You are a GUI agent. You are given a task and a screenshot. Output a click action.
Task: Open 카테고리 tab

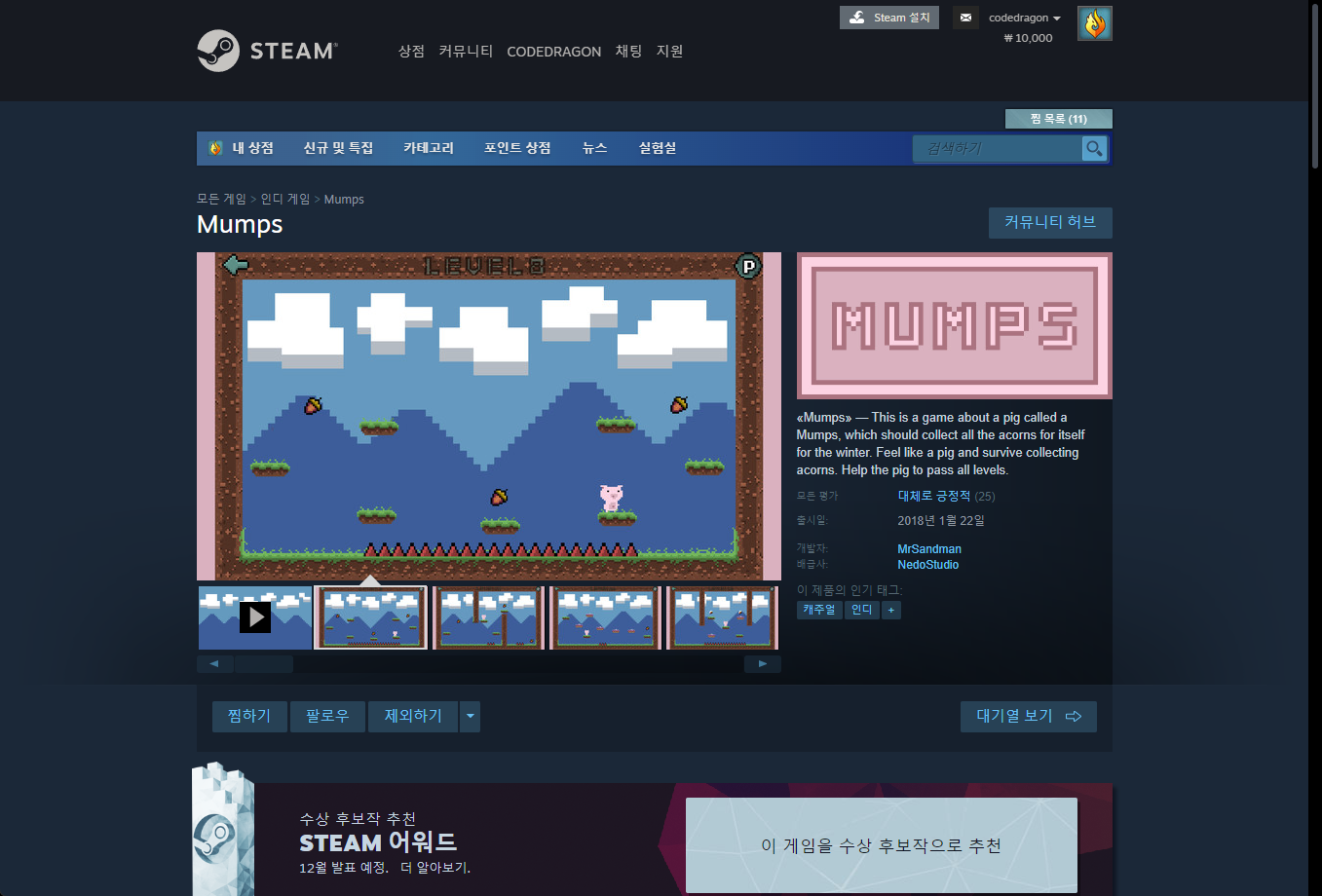(429, 148)
